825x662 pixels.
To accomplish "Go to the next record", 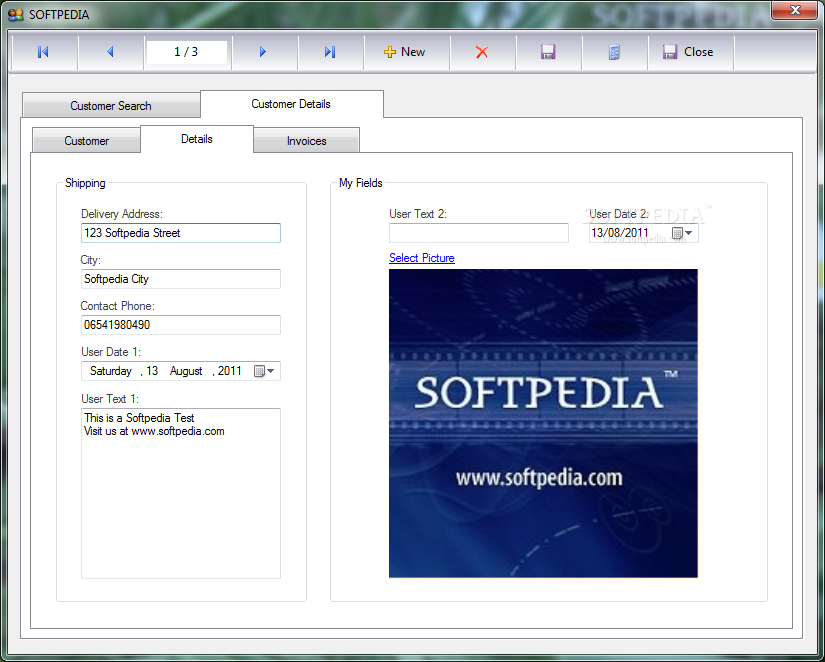I will click(x=263, y=52).
